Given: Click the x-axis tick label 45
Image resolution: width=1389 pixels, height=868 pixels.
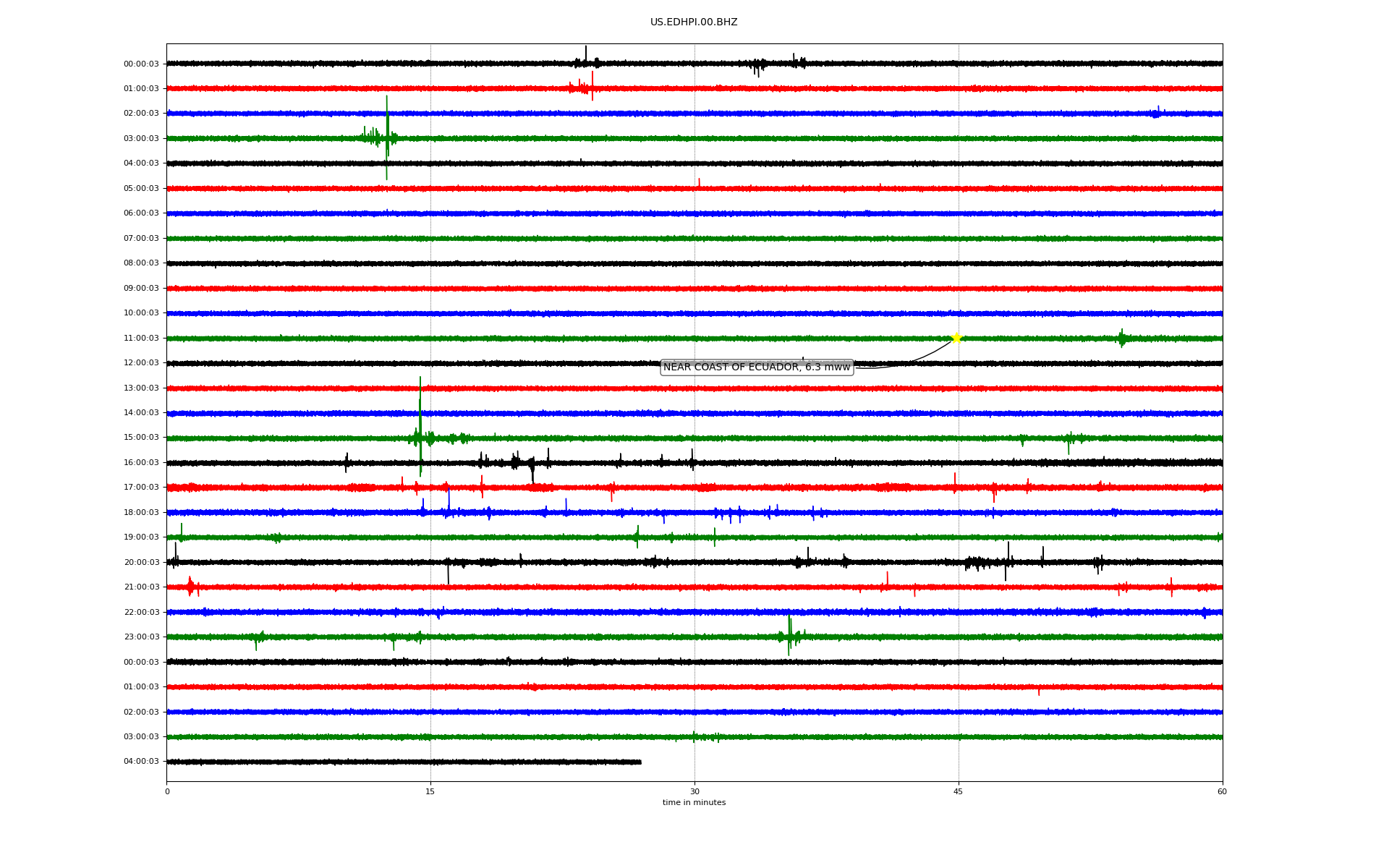Looking at the screenshot, I should tap(959, 791).
